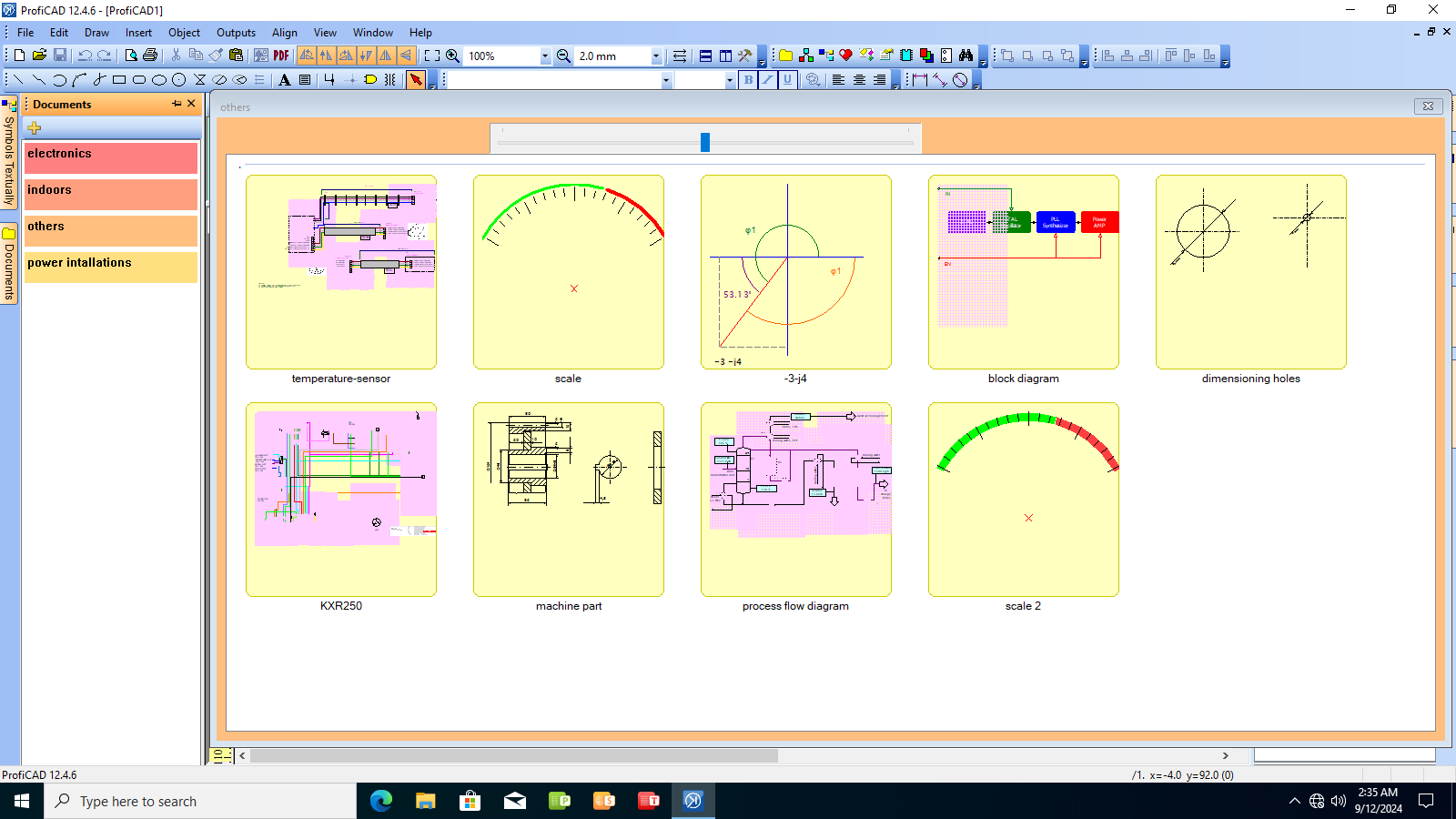Select the Rectangle drawing tool

118,80
